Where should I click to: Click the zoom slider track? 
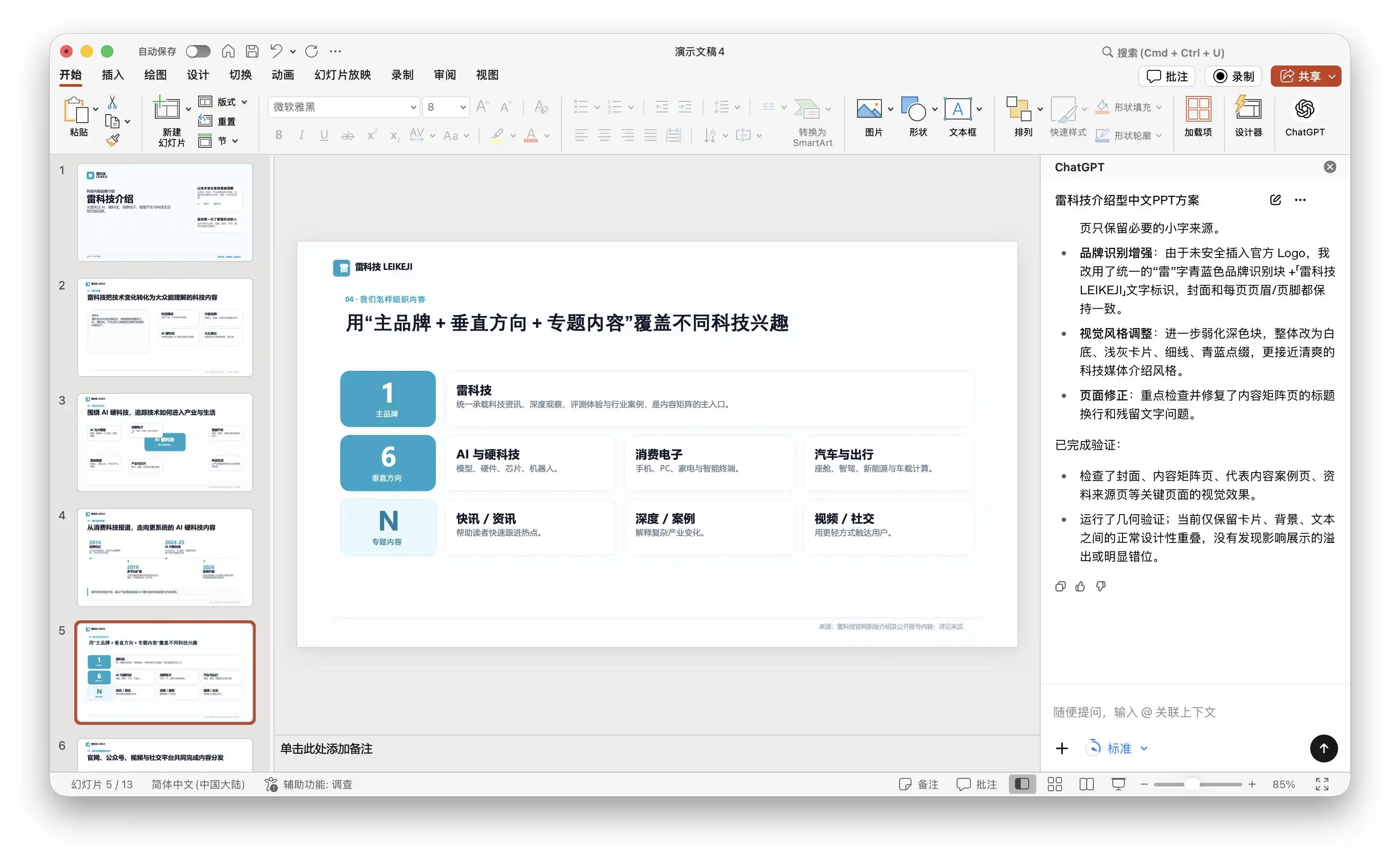1198,785
